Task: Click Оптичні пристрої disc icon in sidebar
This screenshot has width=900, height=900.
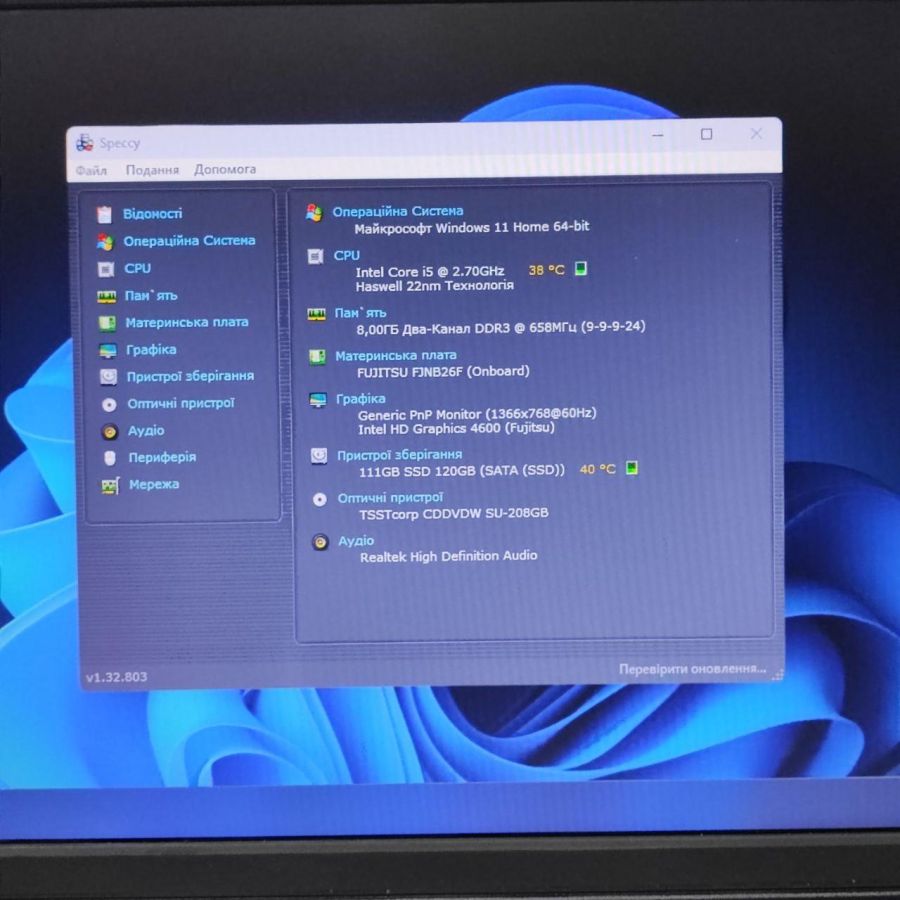Action: point(109,405)
